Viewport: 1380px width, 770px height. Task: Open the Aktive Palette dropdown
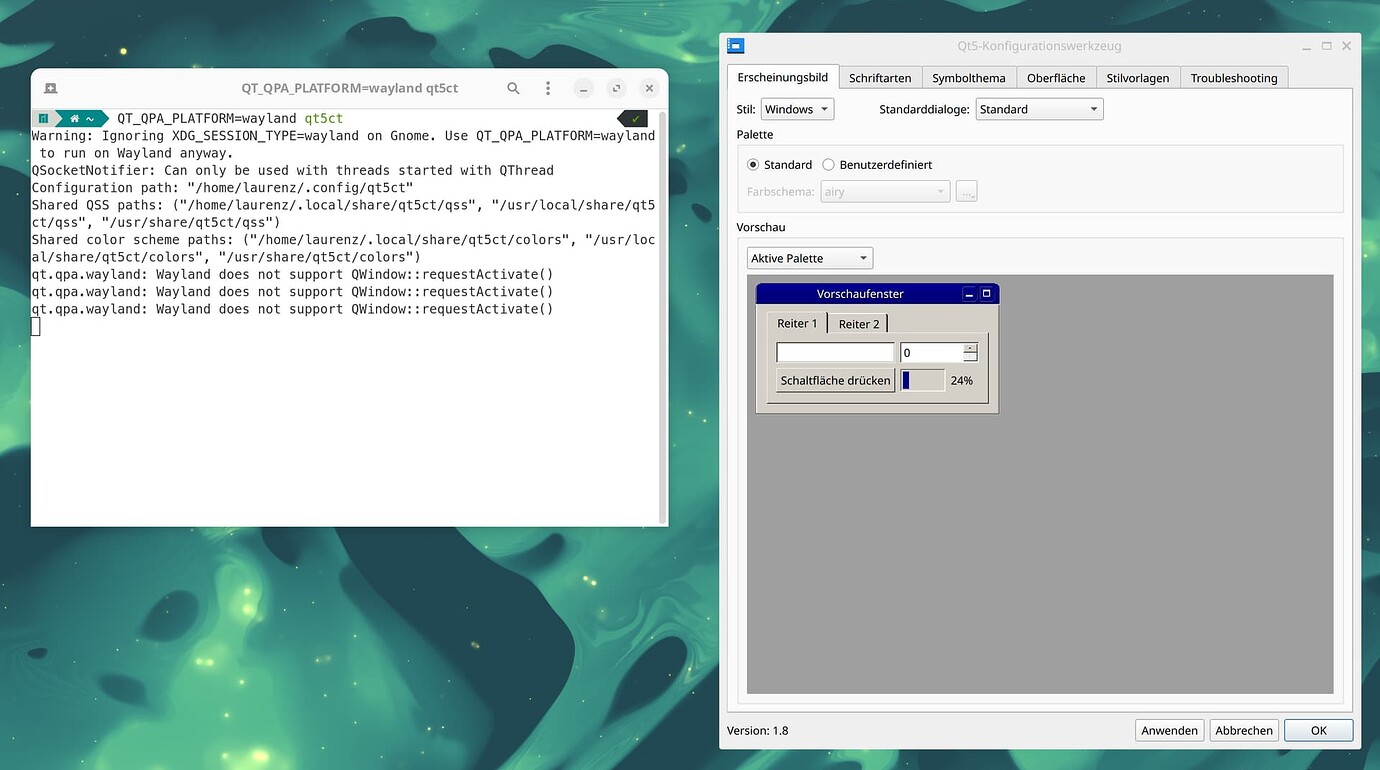pyautogui.click(x=809, y=258)
